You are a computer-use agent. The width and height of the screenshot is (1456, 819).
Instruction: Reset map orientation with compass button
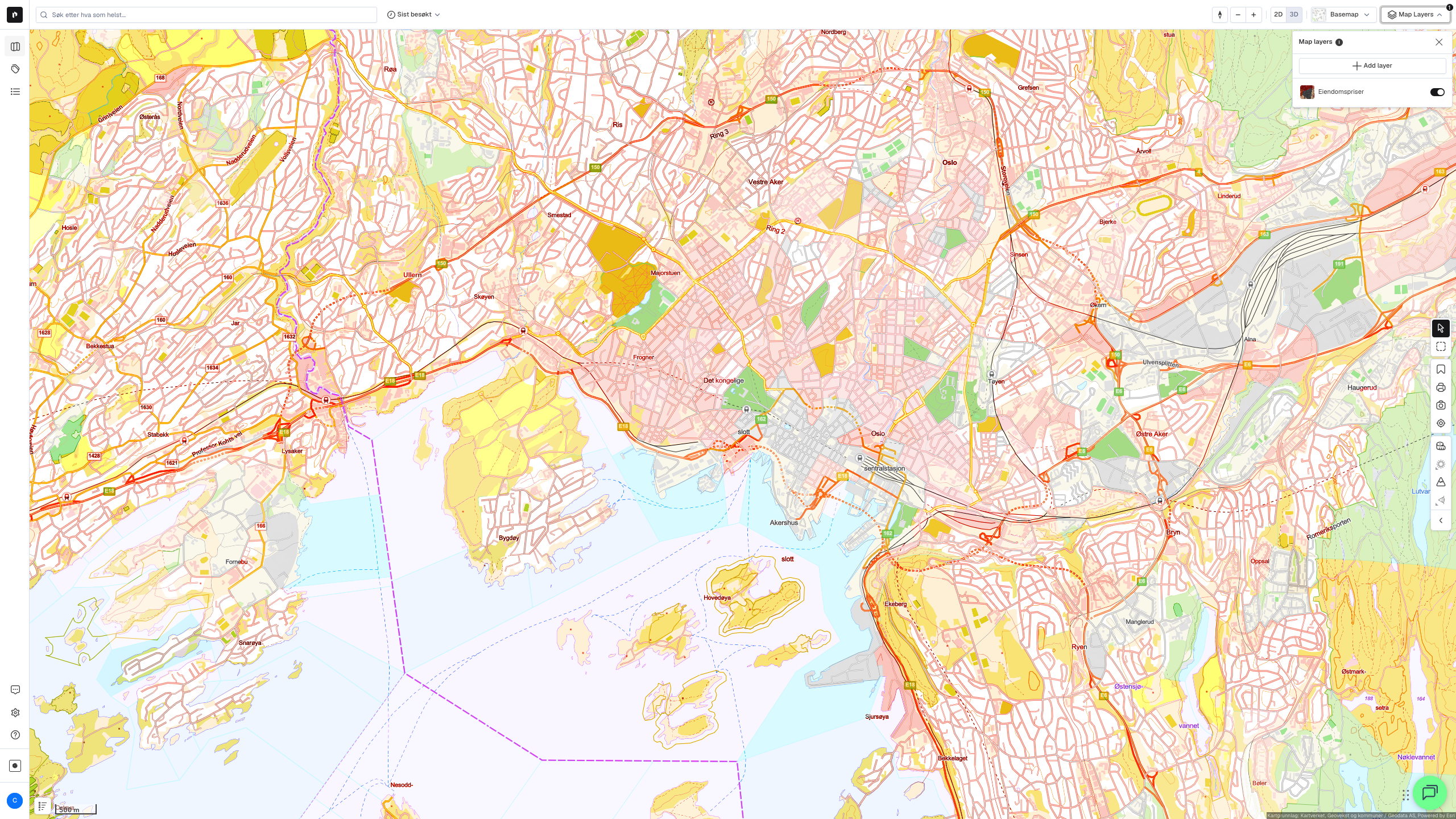(1219, 15)
